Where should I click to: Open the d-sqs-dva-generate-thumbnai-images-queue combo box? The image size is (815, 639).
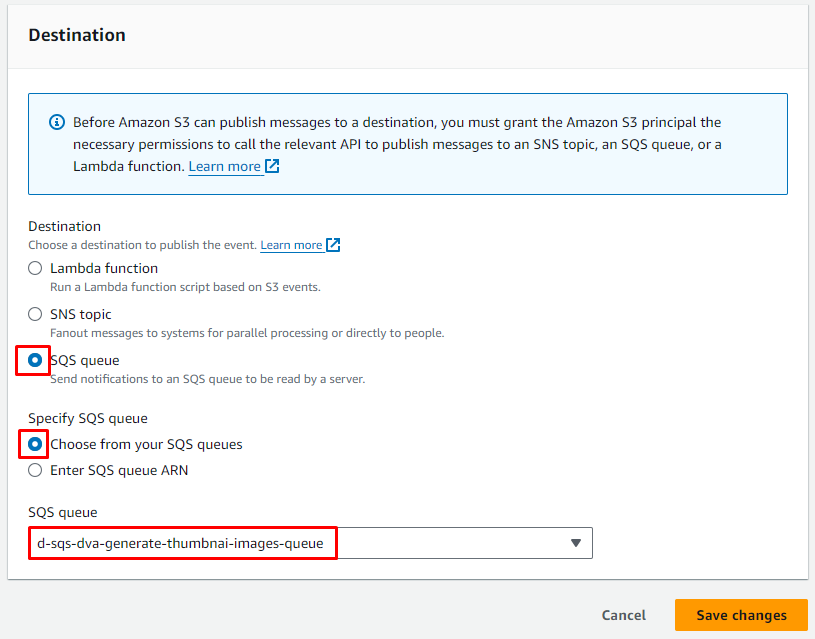tap(300, 543)
